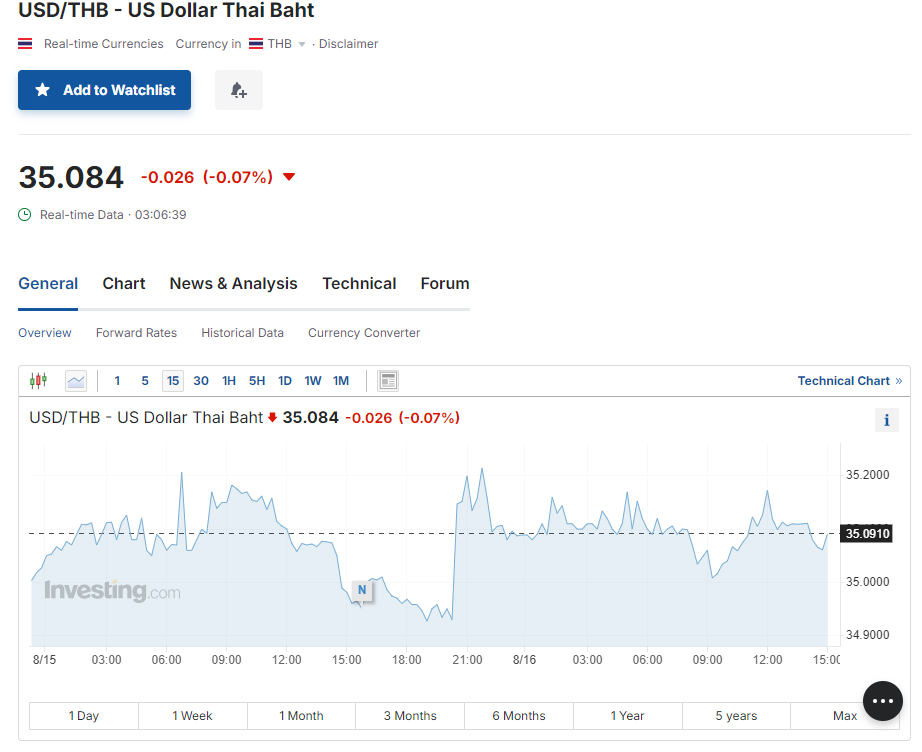Click Add to Watchlist button

click(104, 90)
